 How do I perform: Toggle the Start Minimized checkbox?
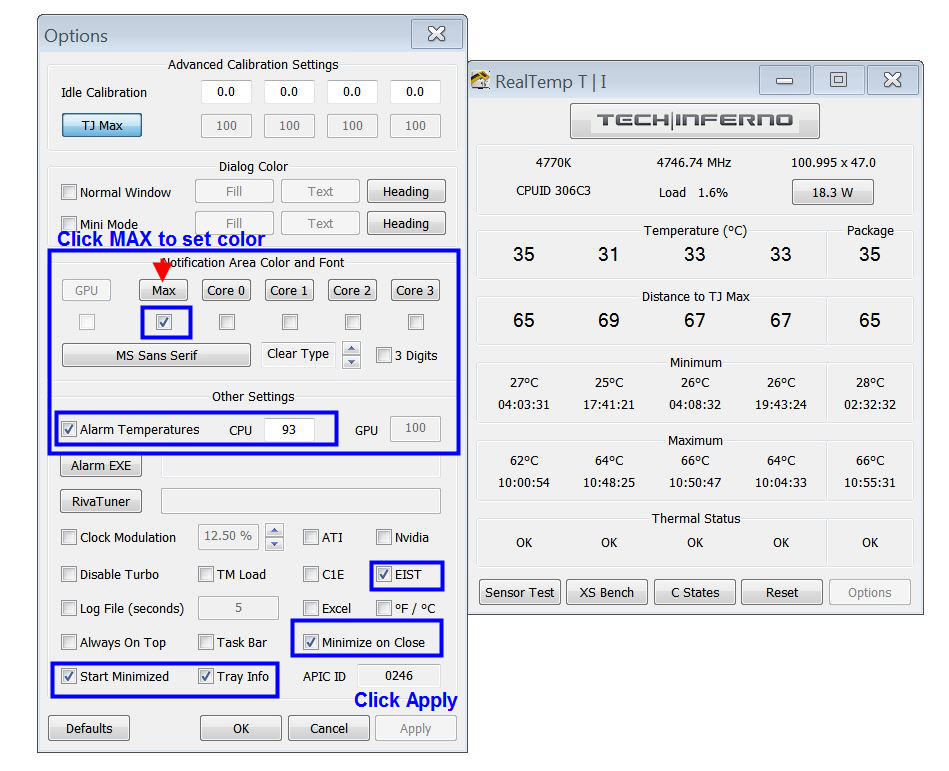pyautogui.click(x=69, y=676)
